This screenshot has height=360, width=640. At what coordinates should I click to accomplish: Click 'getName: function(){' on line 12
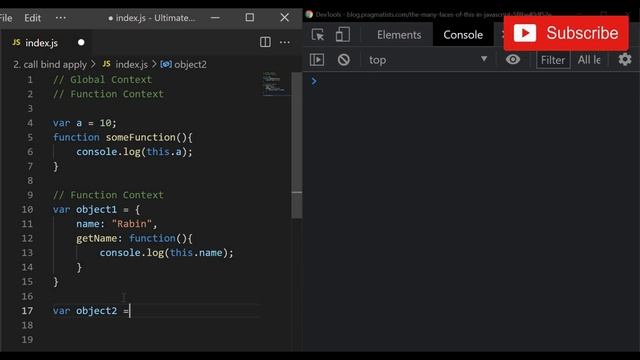tap(134, 238)
